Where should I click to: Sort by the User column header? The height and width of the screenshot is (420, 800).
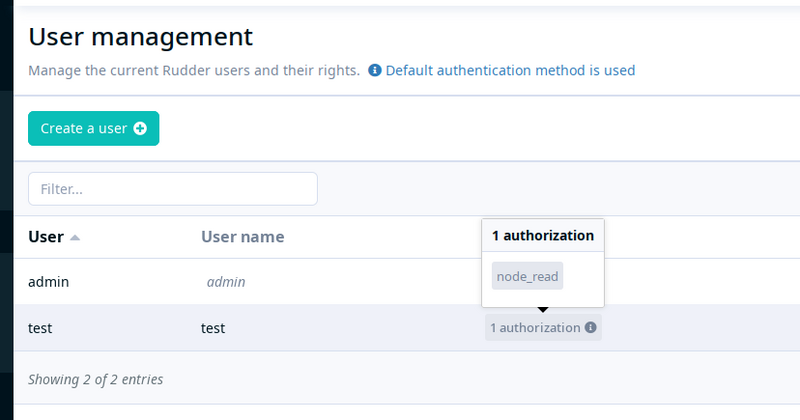[x=46, y=237]
